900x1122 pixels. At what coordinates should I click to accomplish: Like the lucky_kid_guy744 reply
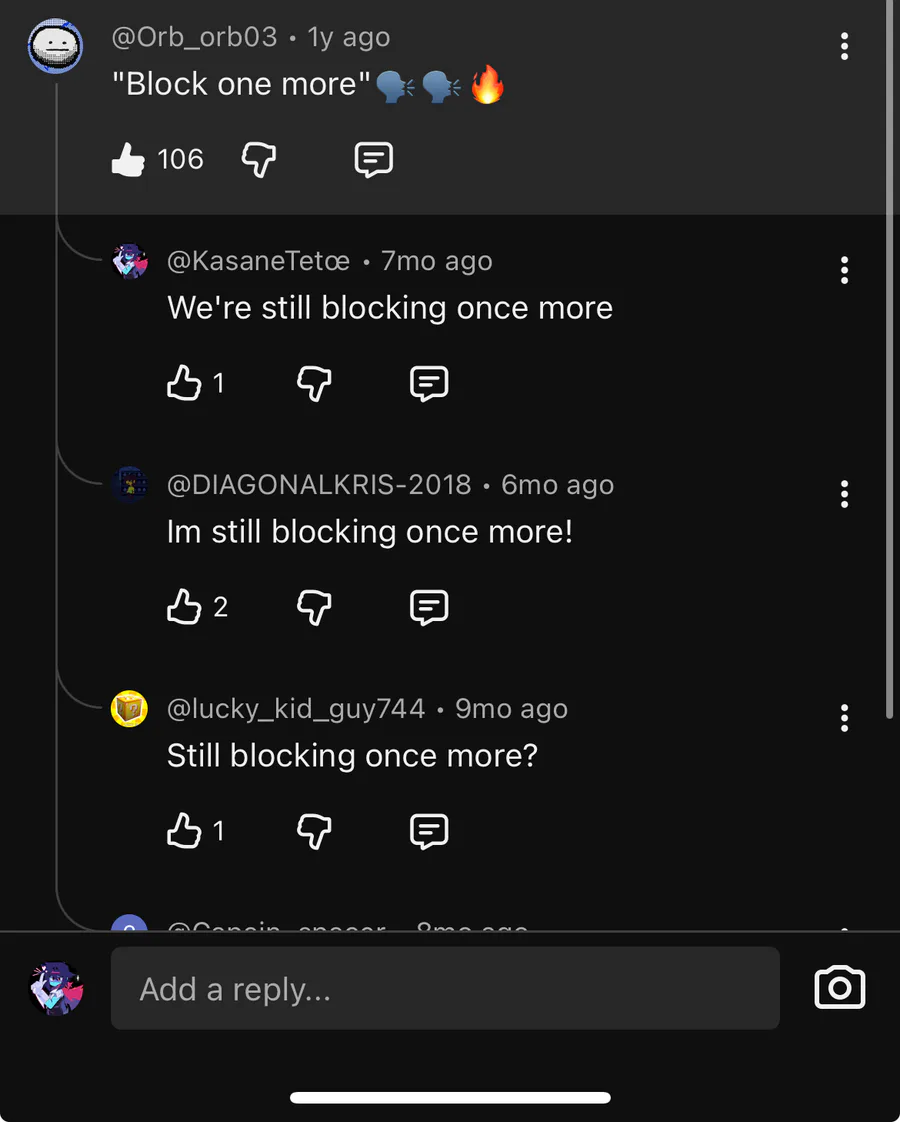coord(184,831)
